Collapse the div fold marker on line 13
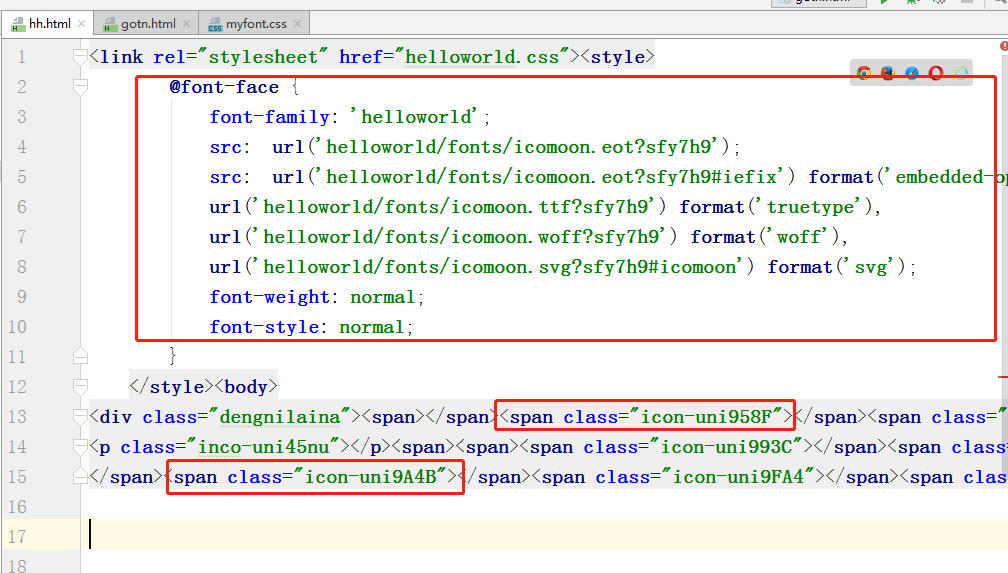 tap(80, 417)
